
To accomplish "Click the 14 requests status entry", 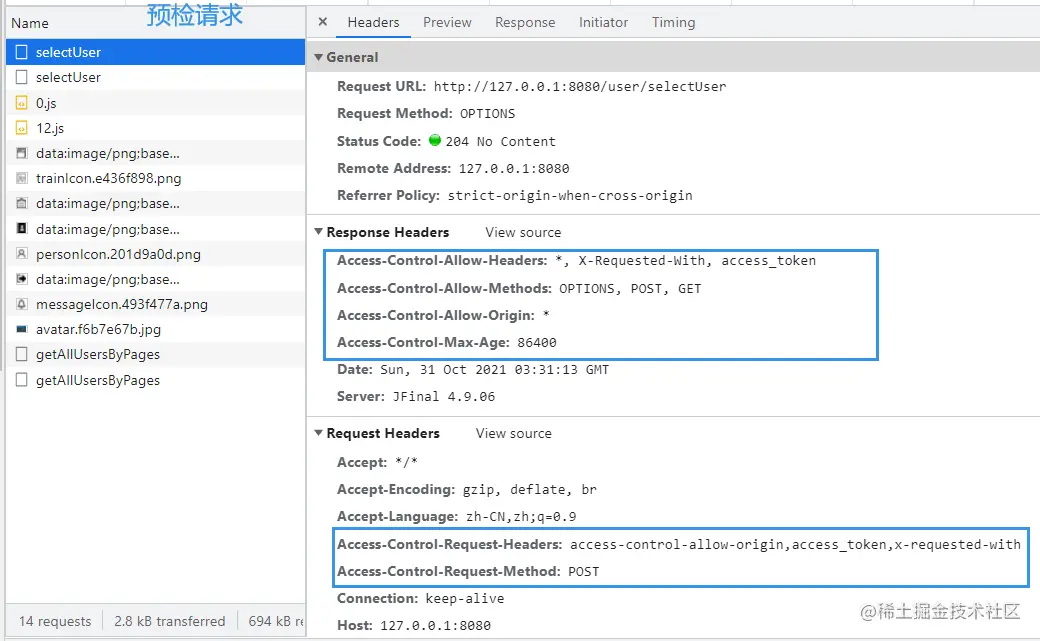I will tap(55, 622).
